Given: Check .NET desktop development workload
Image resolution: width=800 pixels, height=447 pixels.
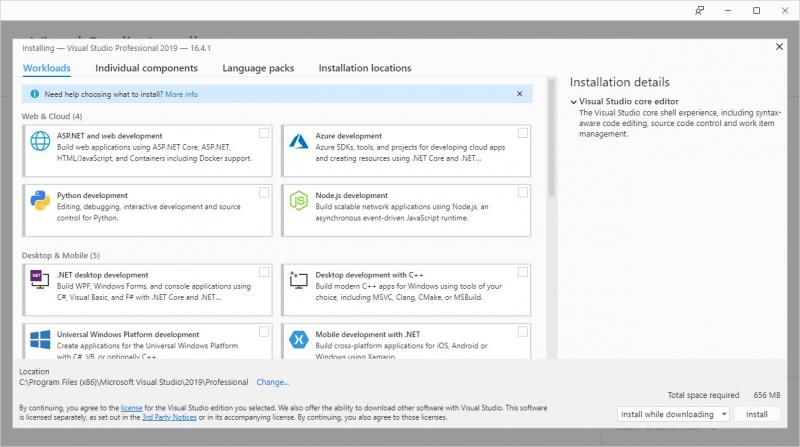Looking at the screenshot, I should [x=264, y=272].
